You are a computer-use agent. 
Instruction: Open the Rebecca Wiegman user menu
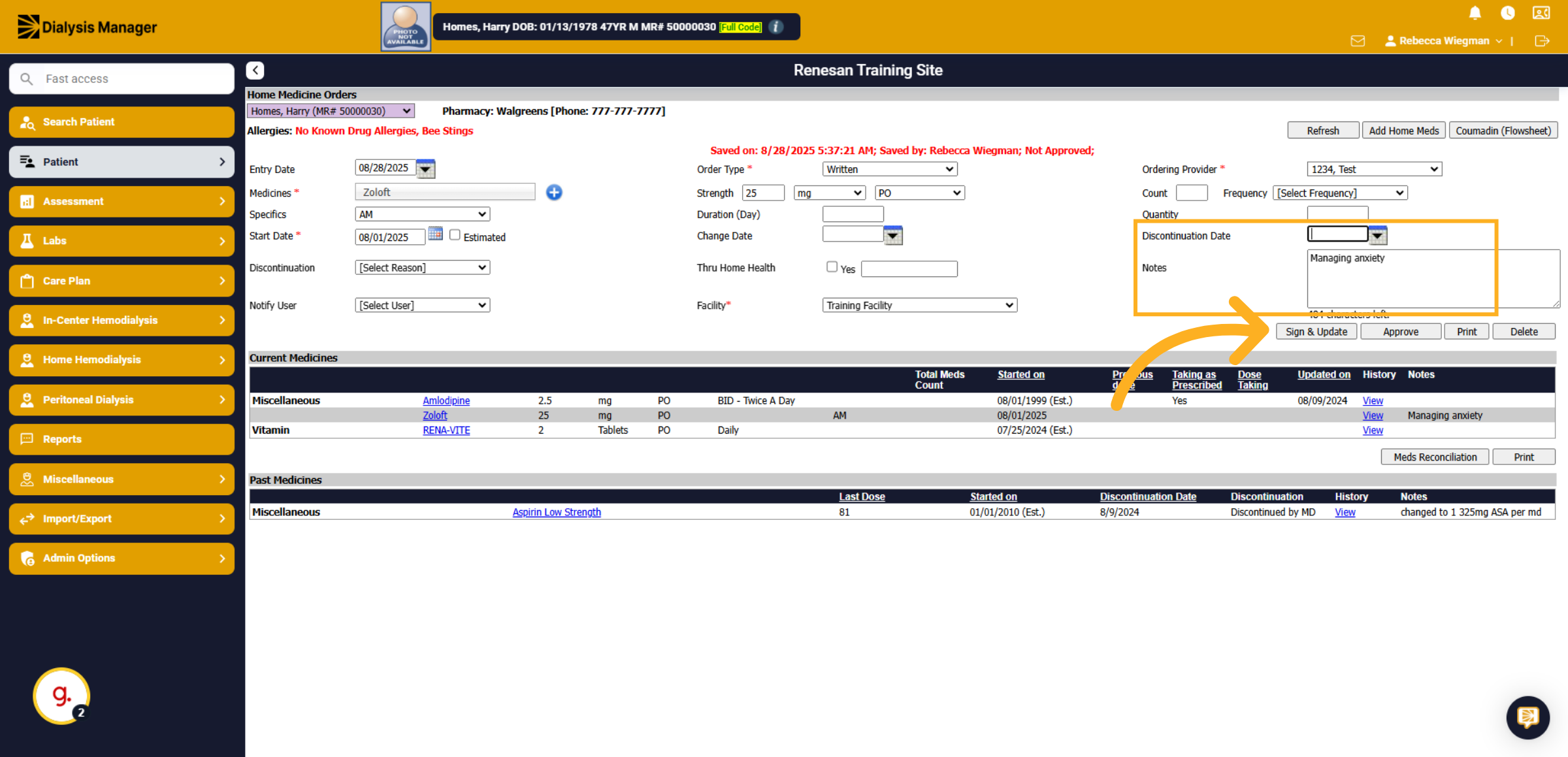coord(1443,41)
